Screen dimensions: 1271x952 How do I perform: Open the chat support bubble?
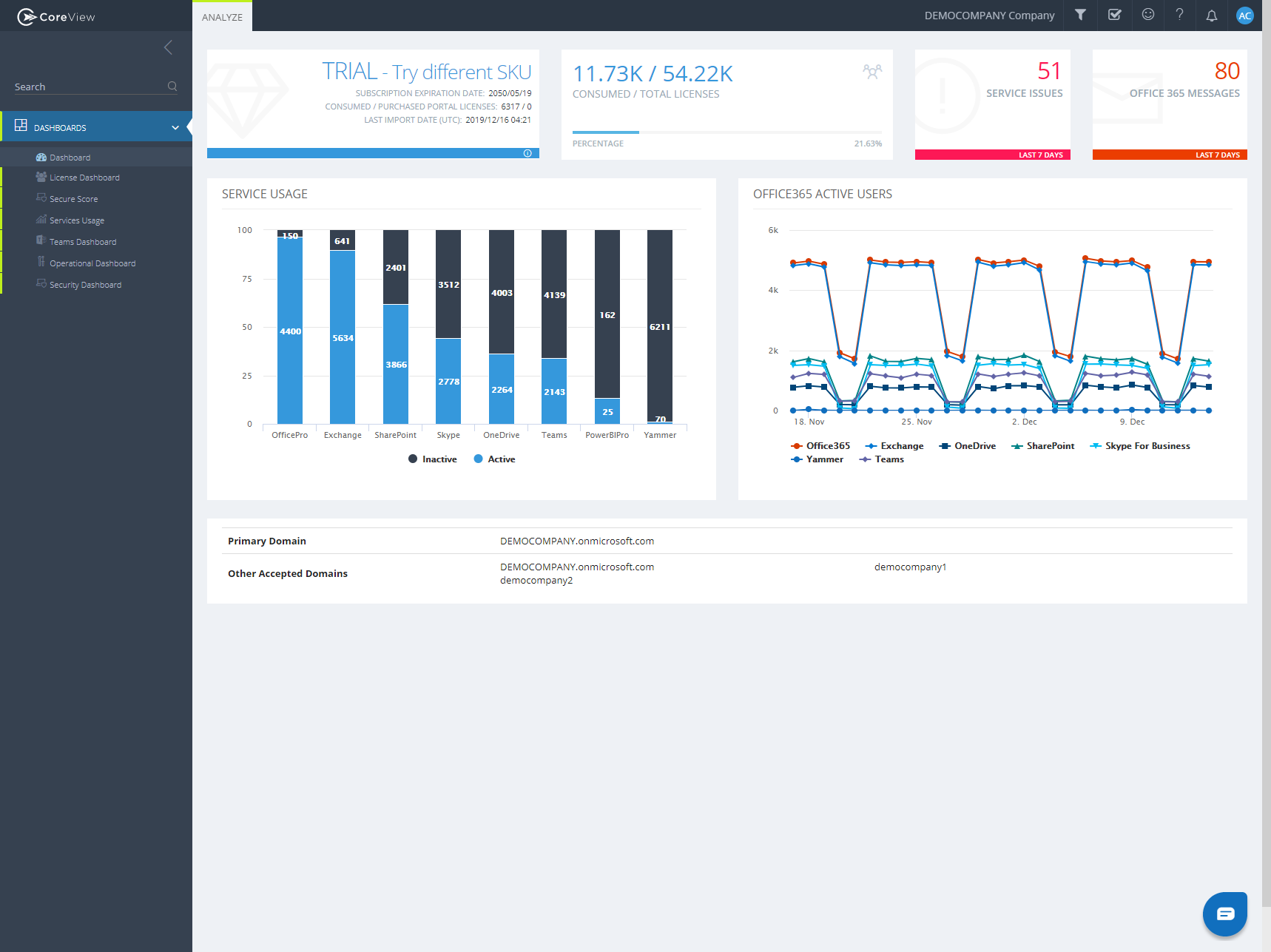pyautogui.click(x=1225, y=914)
